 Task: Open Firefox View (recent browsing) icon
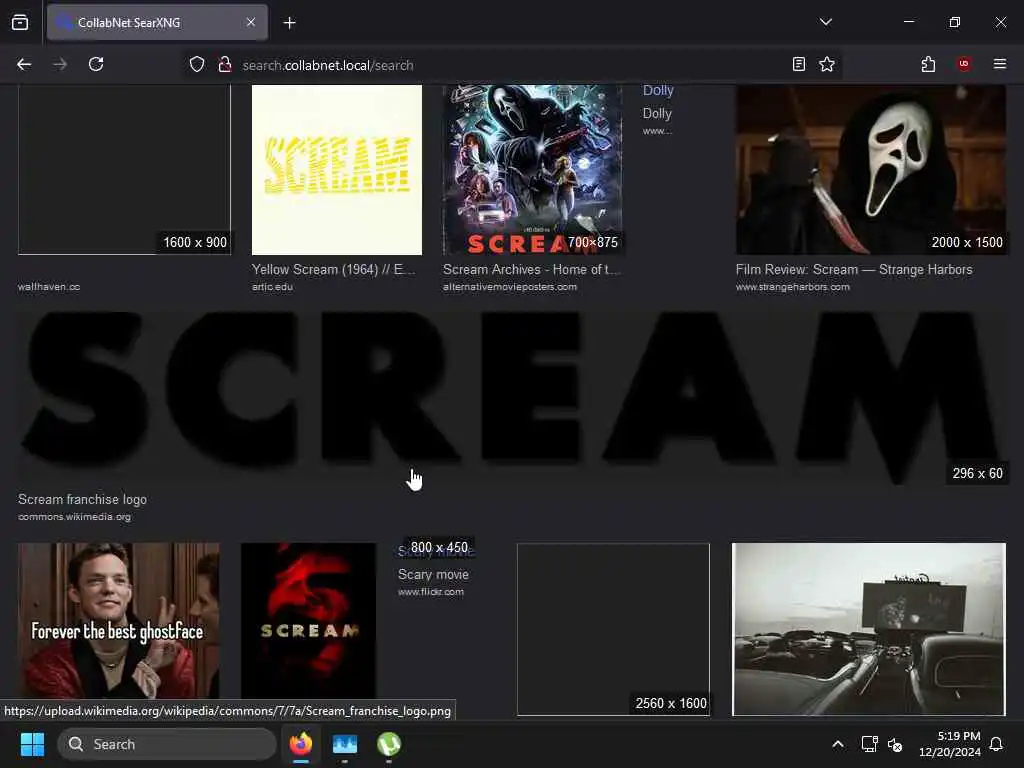pos(20,22)
